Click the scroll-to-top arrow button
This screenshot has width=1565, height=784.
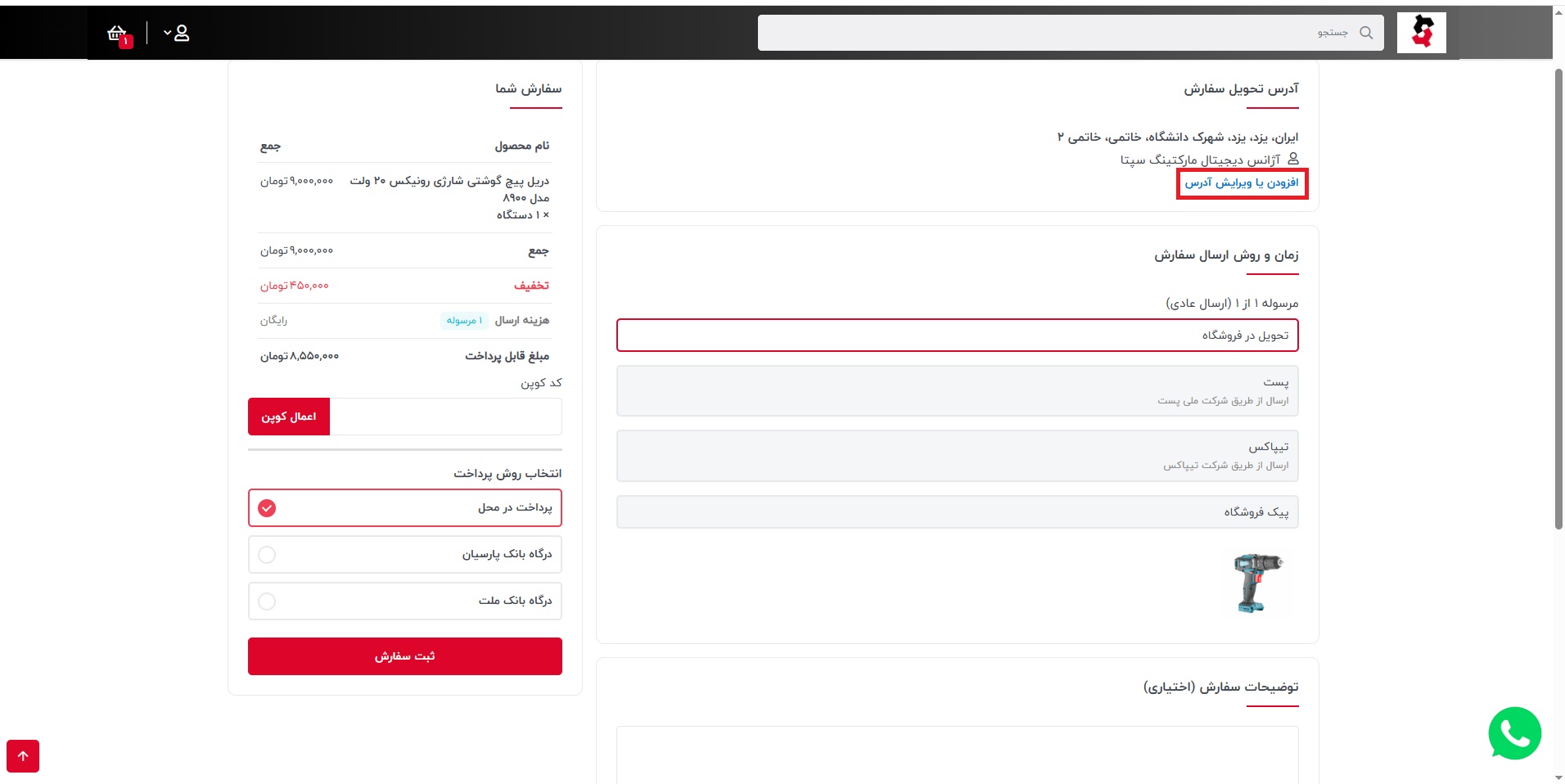coord(23,756)
